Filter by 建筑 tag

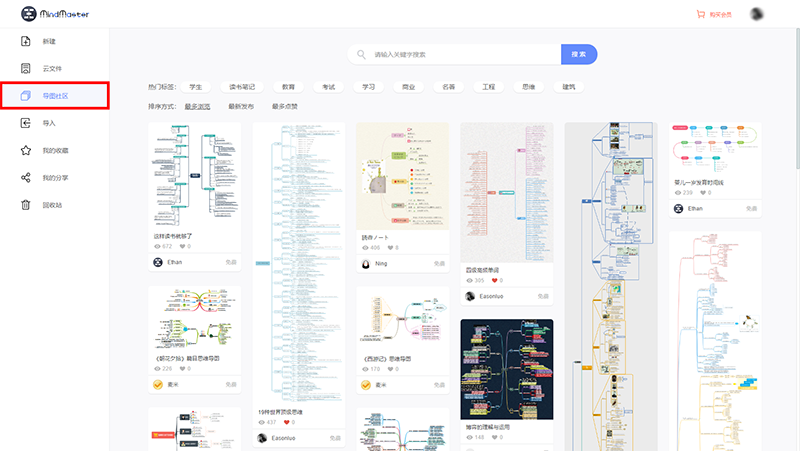569,87
